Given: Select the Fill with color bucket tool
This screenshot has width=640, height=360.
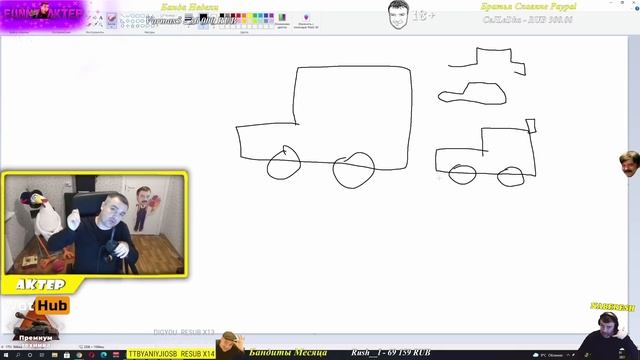Looking at the screenshot, I should [x=95, y=18].
